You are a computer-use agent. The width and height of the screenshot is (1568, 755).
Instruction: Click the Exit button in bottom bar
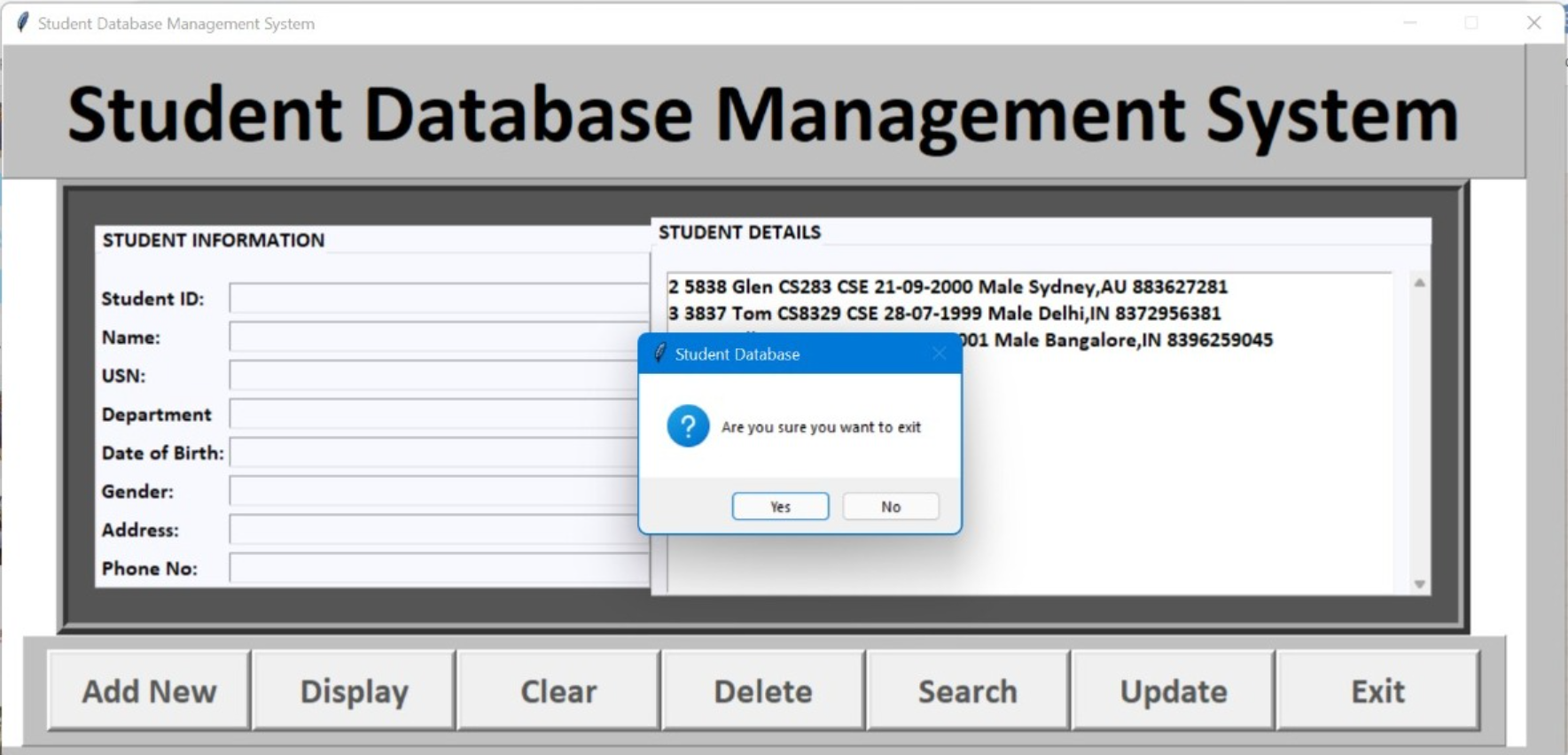tap(1378, 691)
